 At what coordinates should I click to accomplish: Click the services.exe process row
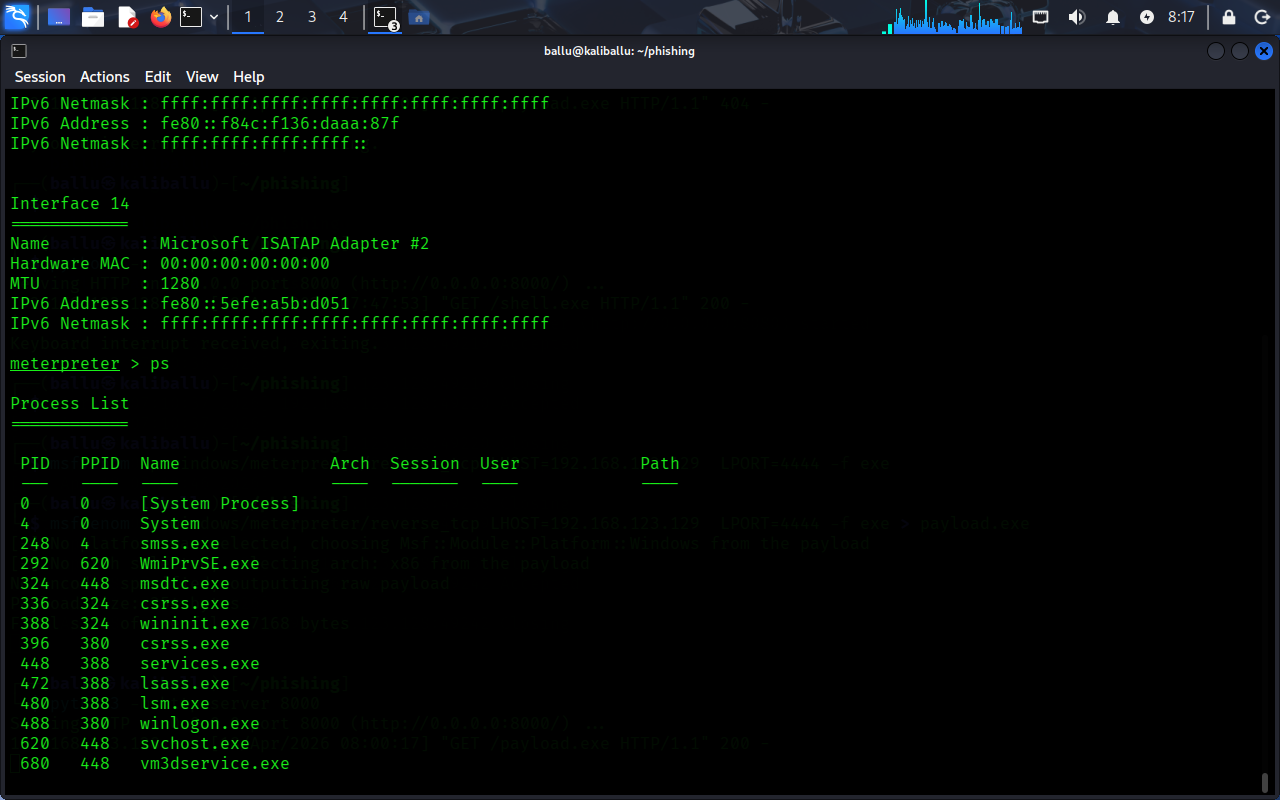(x=140, y=663)
